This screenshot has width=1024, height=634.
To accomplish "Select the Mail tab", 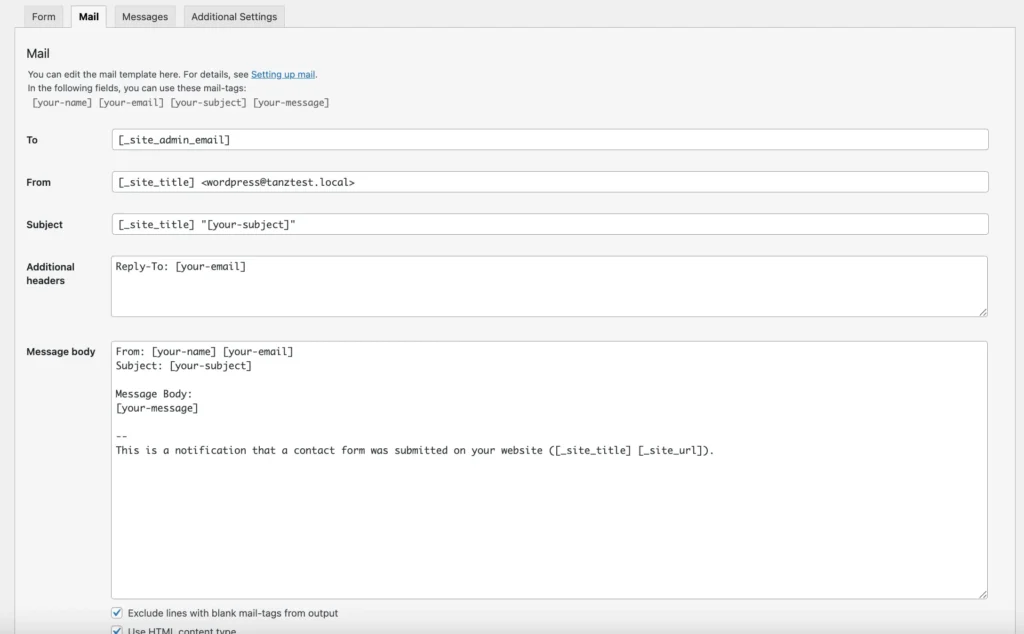I will click(89, 16).
